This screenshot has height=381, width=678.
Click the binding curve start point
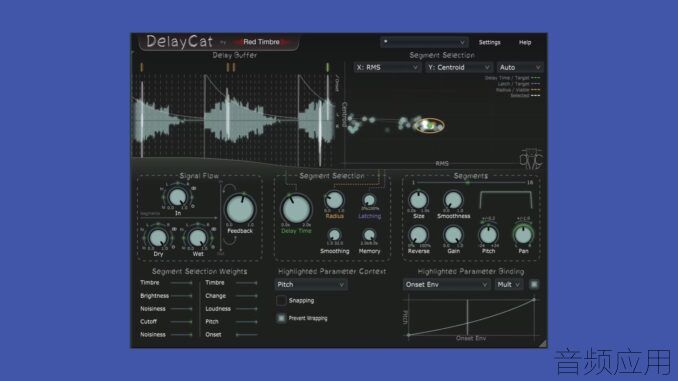[x=409, y=335]
